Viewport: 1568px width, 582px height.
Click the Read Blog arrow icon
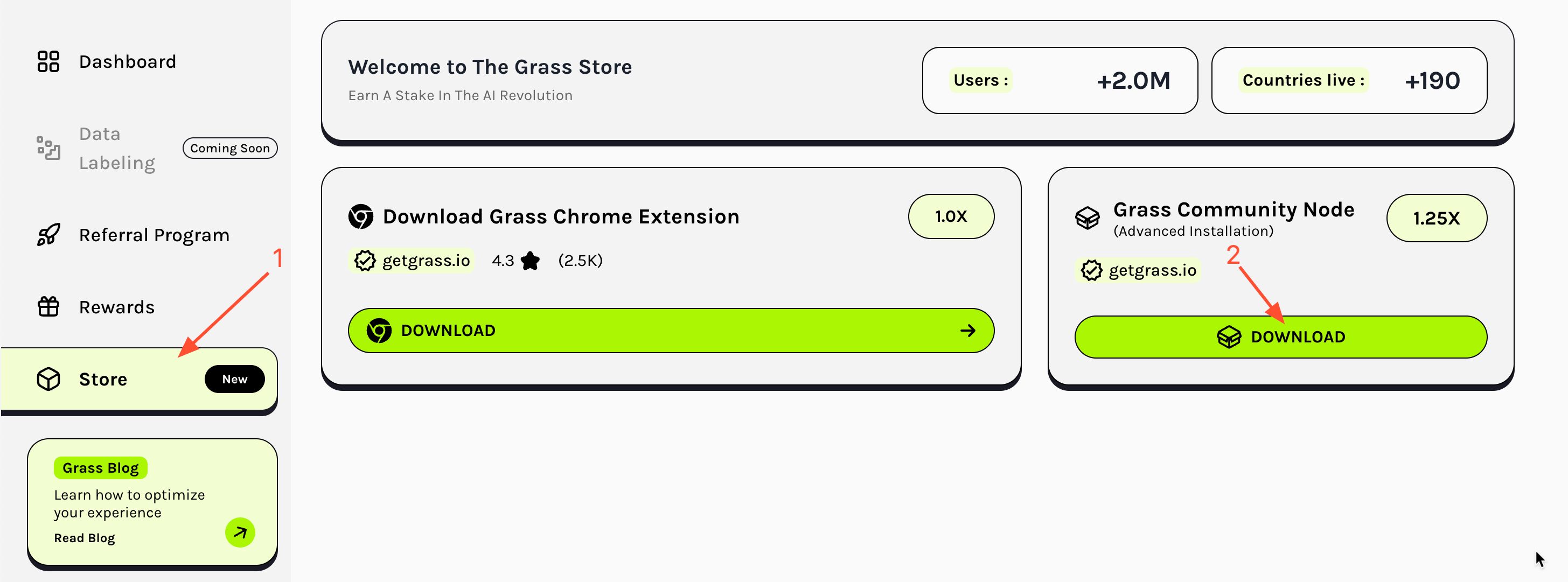tap(240, 533)
